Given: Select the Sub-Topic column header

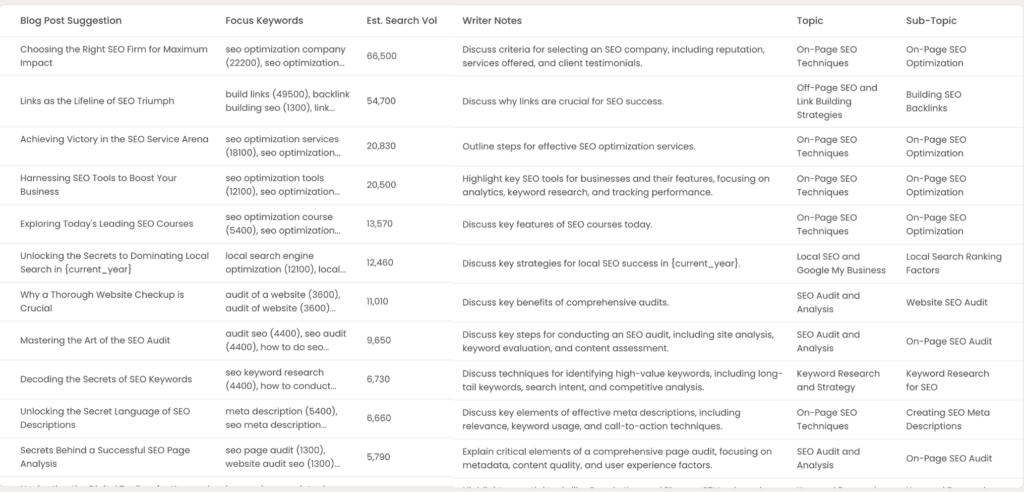Looking at the screenshot, I should tap(932, 20).
